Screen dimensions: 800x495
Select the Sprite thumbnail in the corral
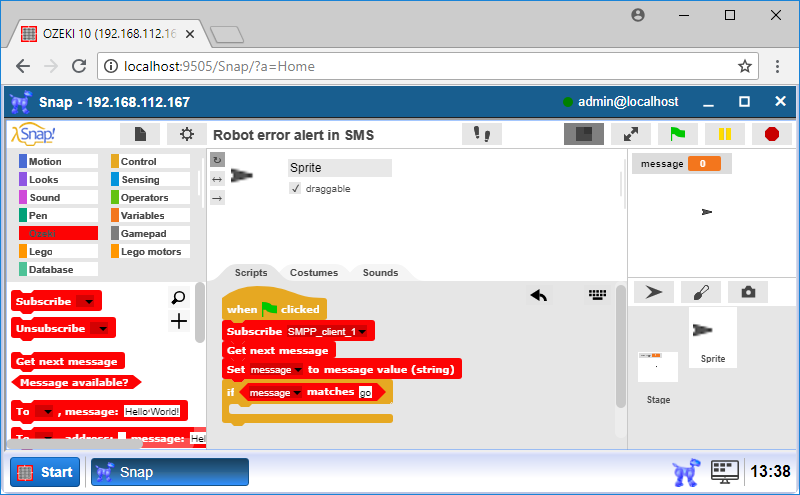(713, 337)
